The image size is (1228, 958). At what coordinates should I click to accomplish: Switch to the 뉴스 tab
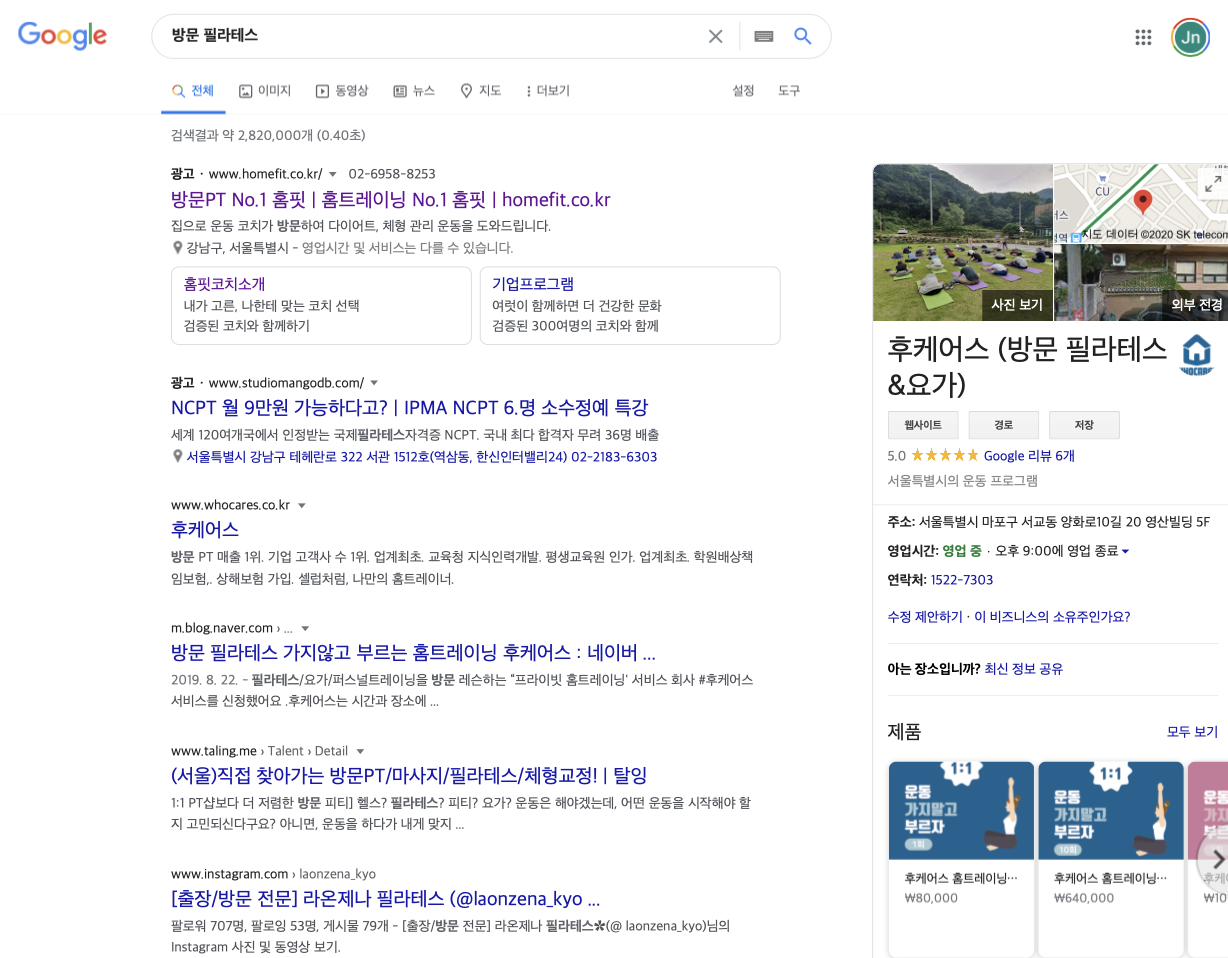[x=413, y=90]
